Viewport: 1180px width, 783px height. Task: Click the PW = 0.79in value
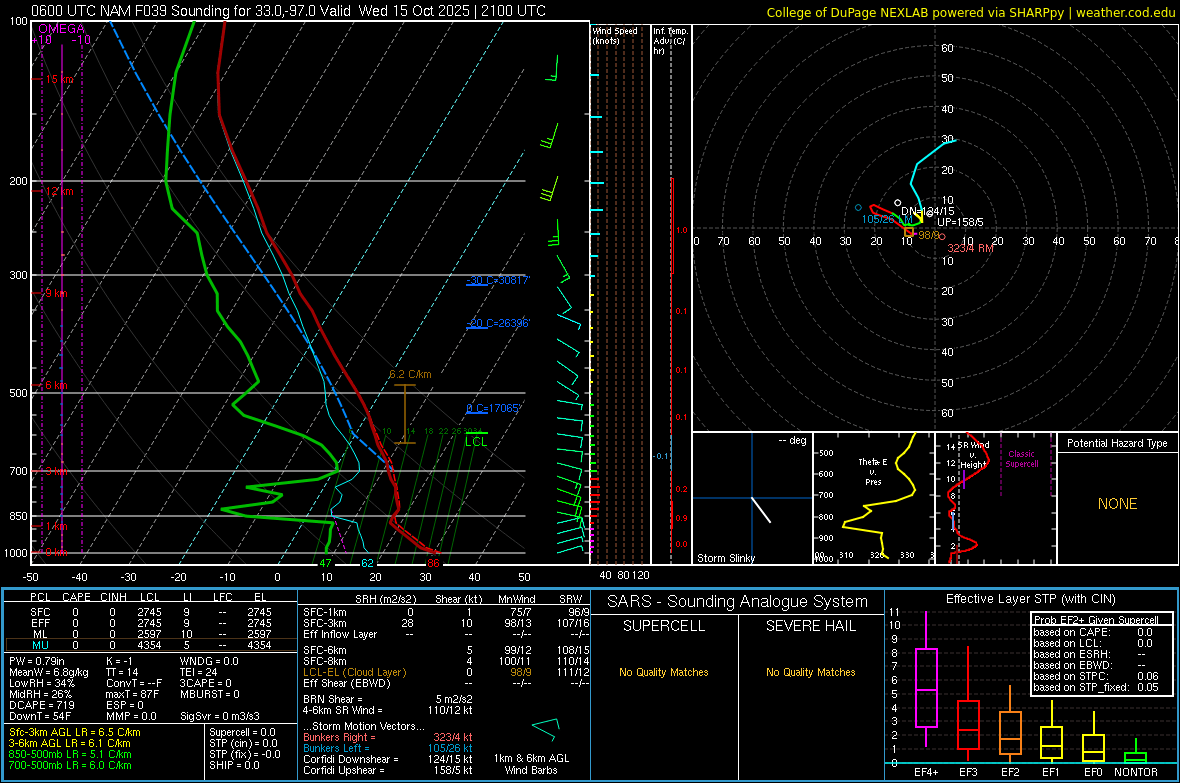click(x=37, y=661)
